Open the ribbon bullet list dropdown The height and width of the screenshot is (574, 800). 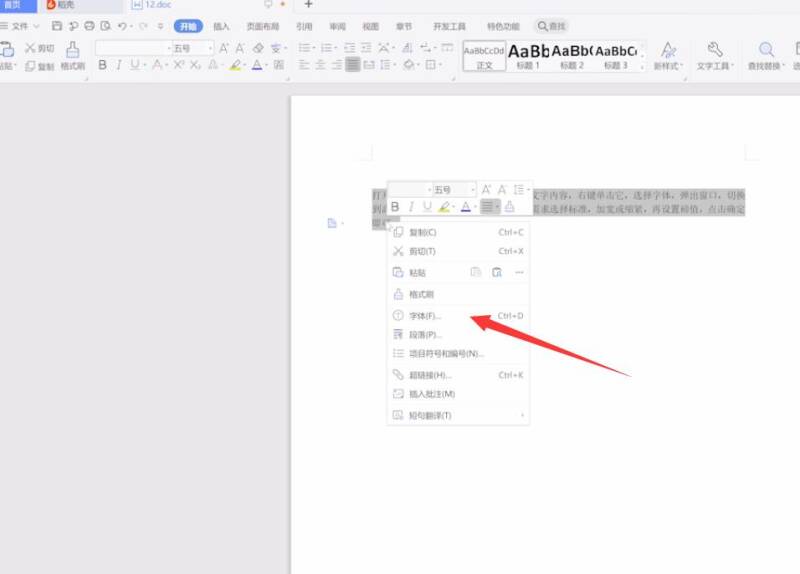point(314,48)
